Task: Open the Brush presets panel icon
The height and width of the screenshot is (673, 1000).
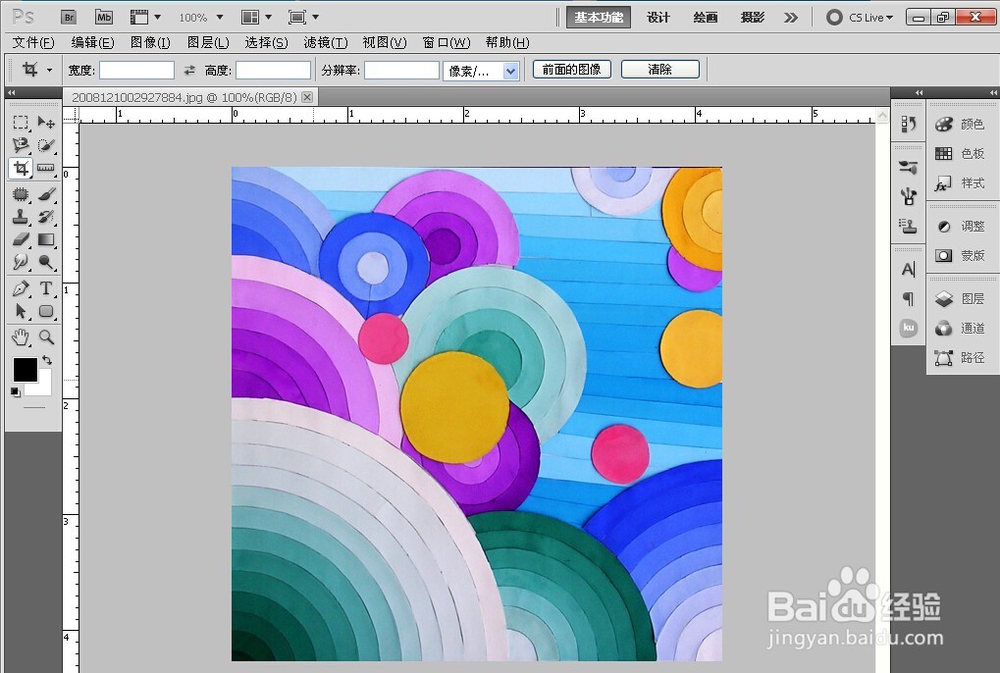Action: [x=909, y=168]
